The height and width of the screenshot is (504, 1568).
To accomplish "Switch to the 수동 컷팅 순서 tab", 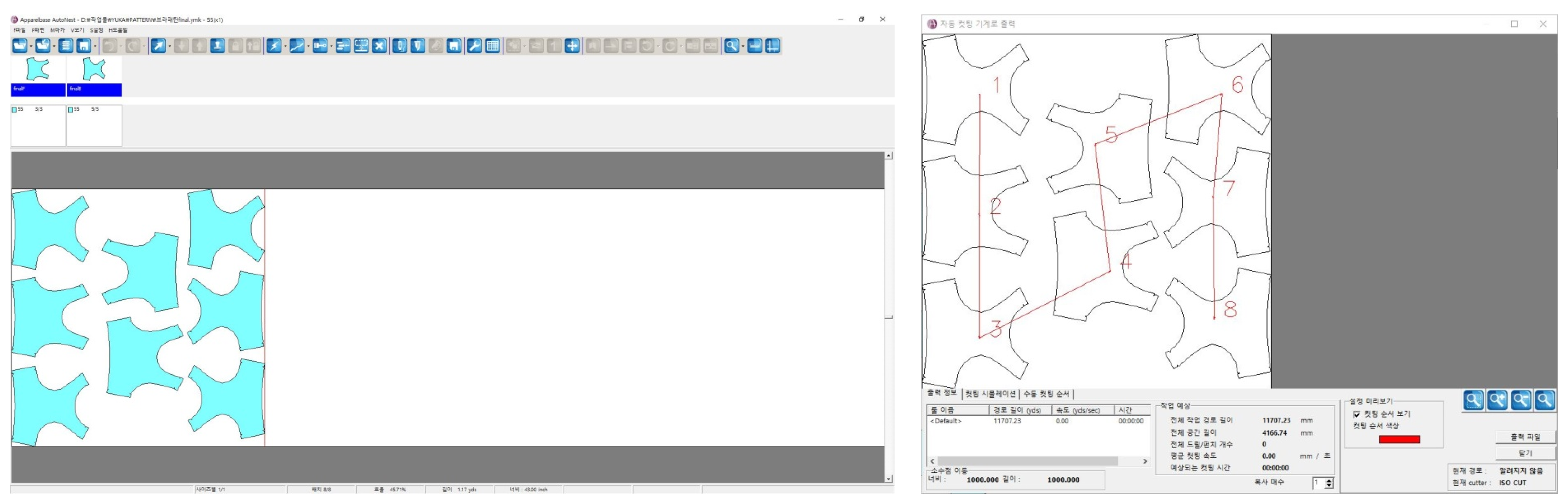I will point(1046,394).
